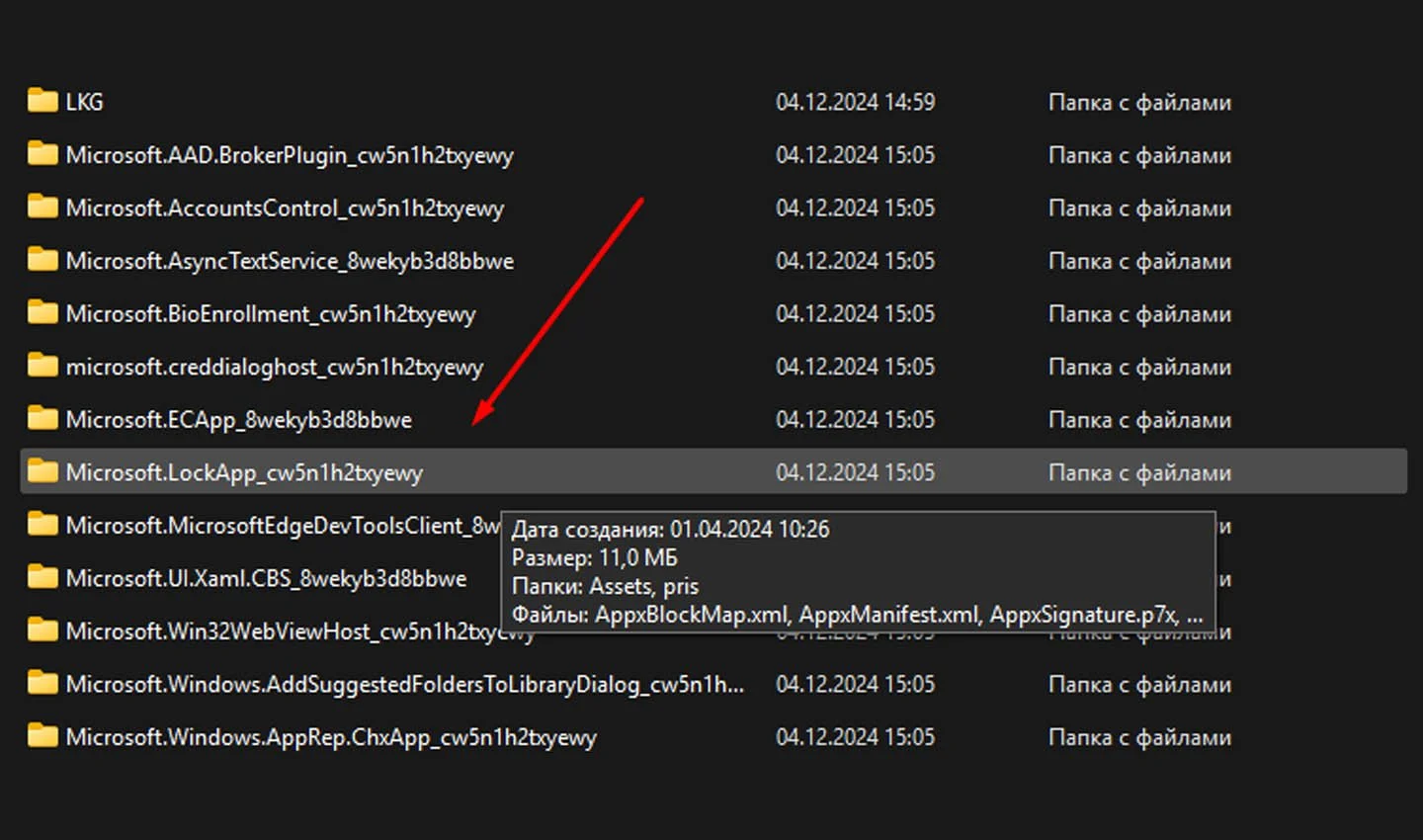Select the LKG folder name

[x=84, y=102]
